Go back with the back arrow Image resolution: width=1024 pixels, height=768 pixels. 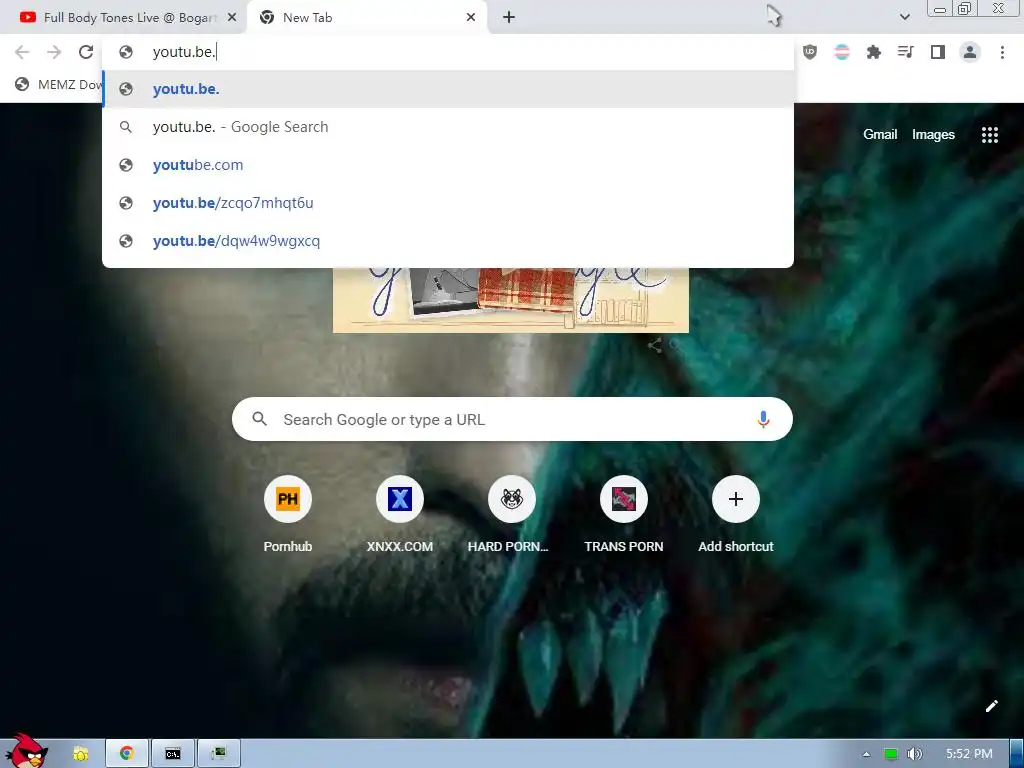pyautogui.click(x=22, y=52)
